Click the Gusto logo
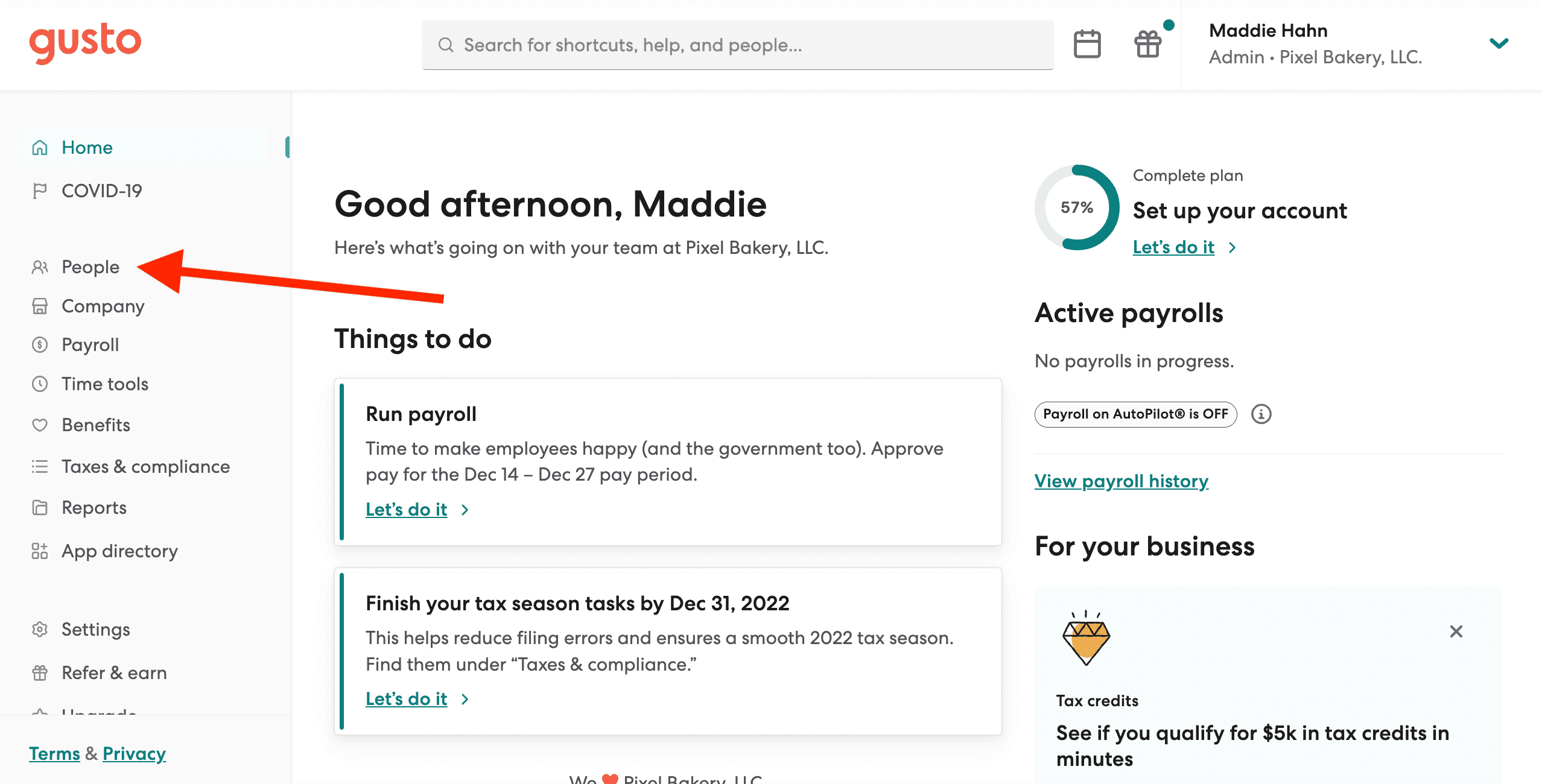 pyautogui.click(x=85, y=42)
